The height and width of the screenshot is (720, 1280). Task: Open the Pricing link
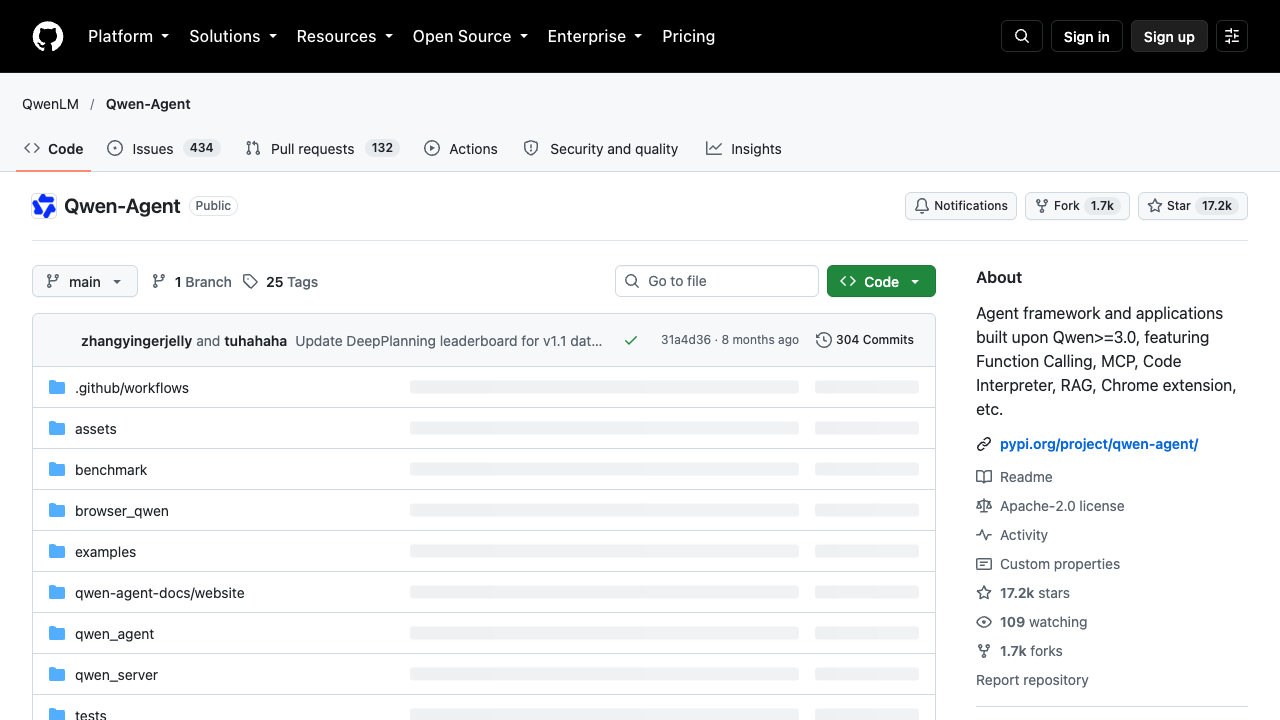click(x=689, y=36)
